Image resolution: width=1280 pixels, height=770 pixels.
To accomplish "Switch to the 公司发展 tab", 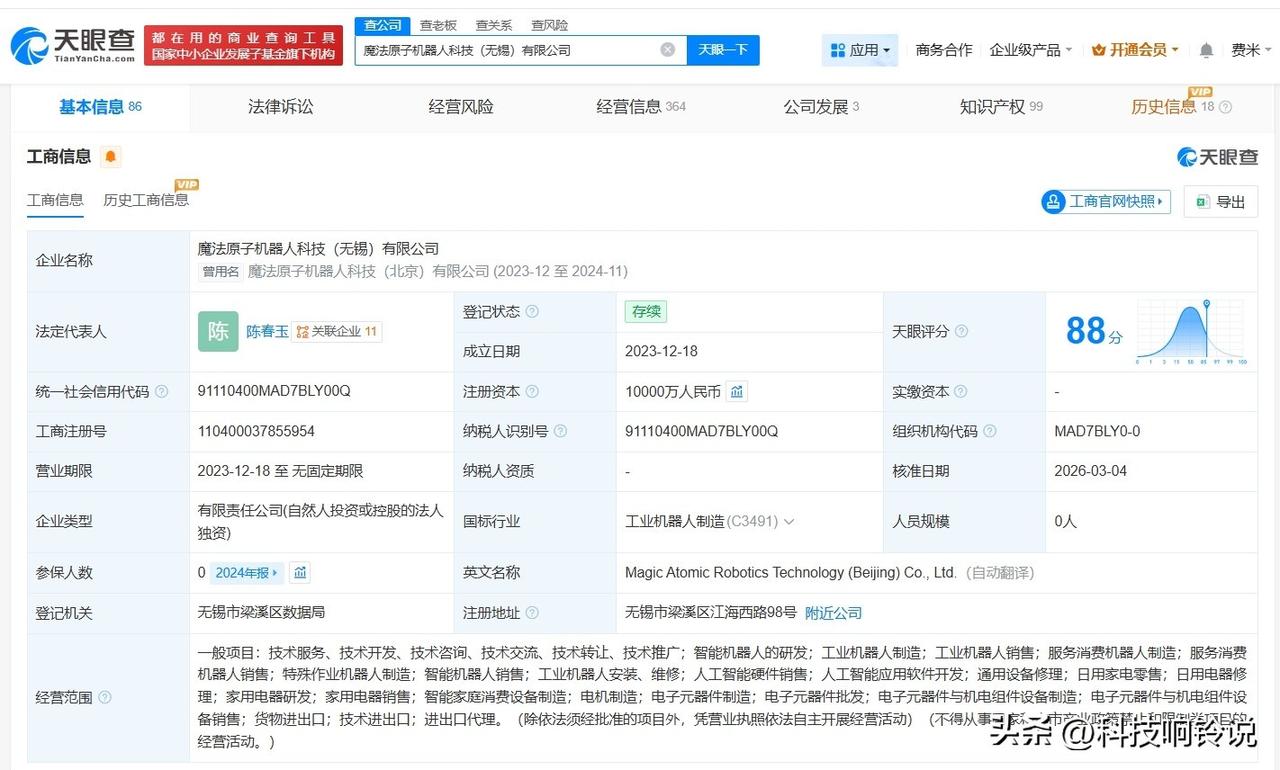I will (x=821, y=107).
